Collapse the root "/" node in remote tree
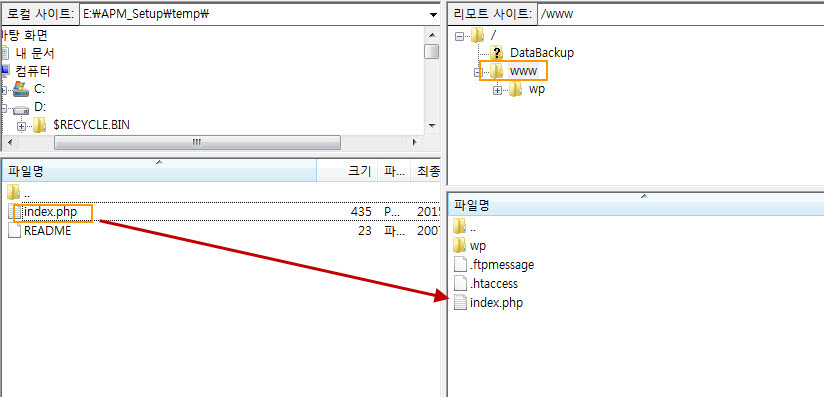Viewport: 824px width, 397px height. click(459, 36)
